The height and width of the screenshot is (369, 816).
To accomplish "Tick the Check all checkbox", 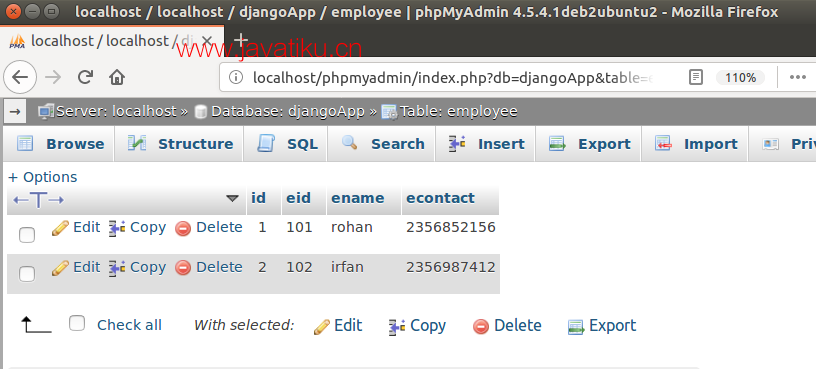I will (x=77, y=323).
